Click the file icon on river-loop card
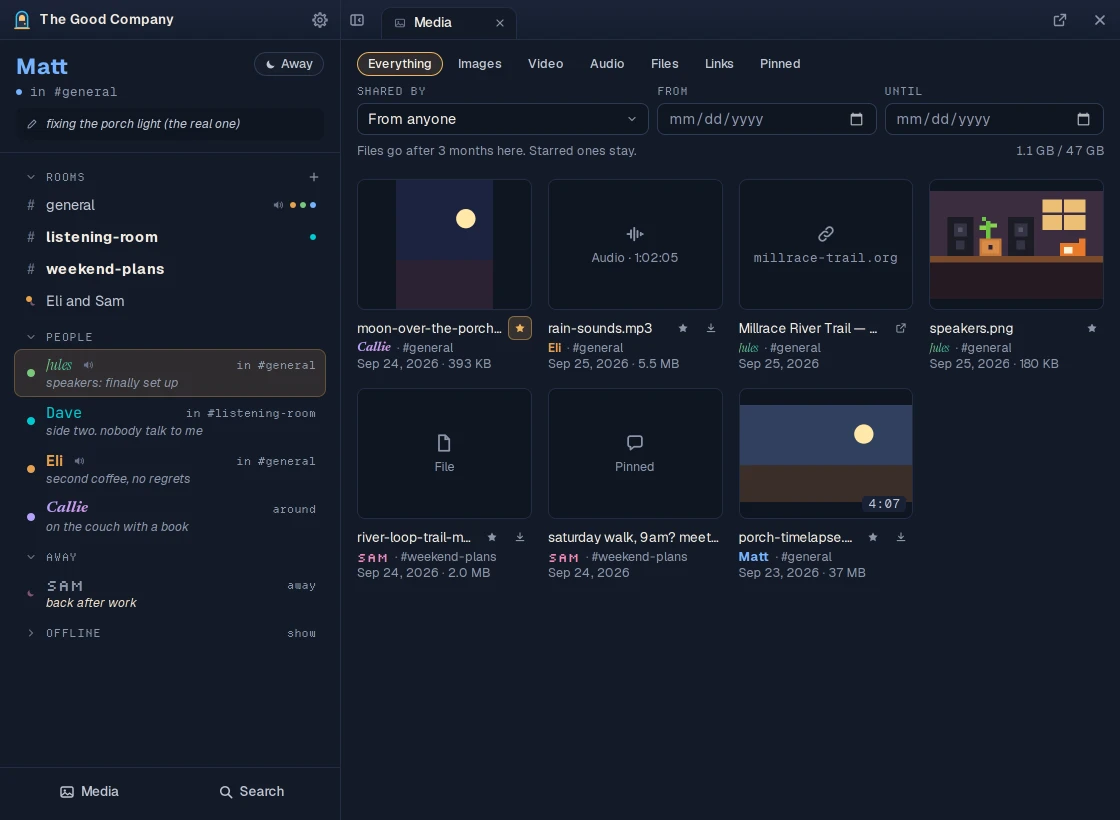Viewport: 1120px width, 820px height. point(444,443)
